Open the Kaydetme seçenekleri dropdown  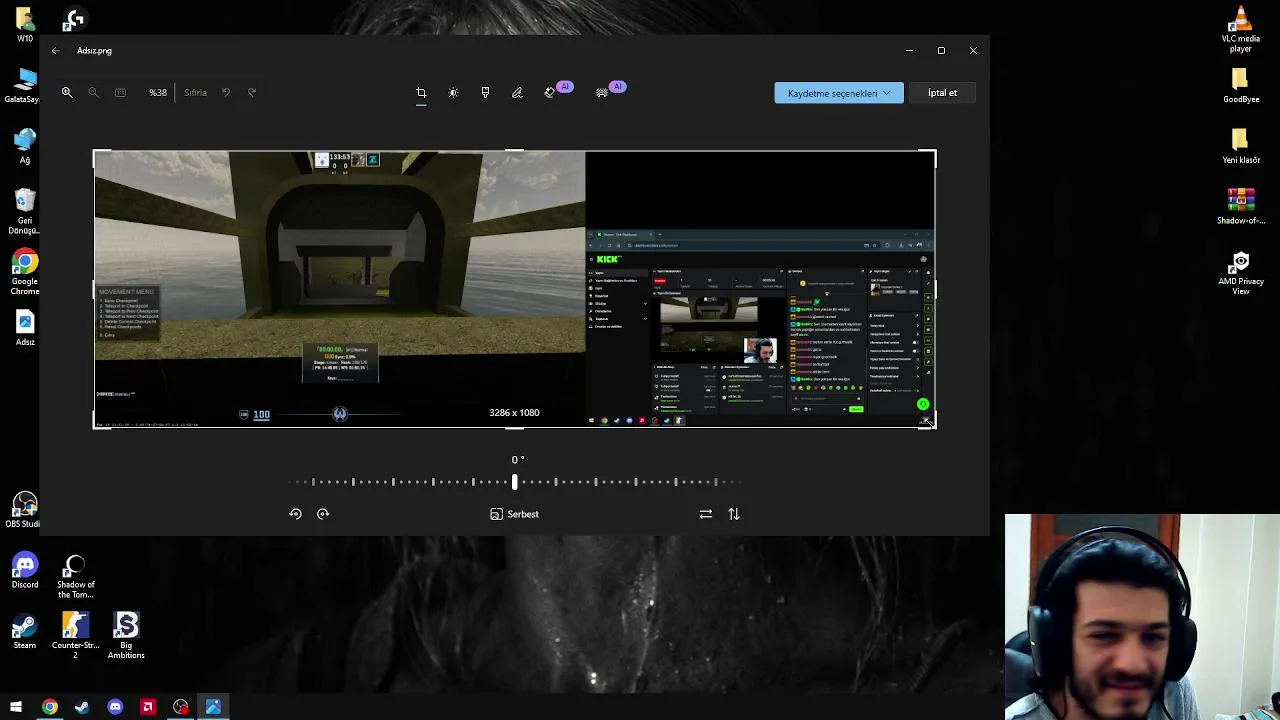(x=839, y=93)
